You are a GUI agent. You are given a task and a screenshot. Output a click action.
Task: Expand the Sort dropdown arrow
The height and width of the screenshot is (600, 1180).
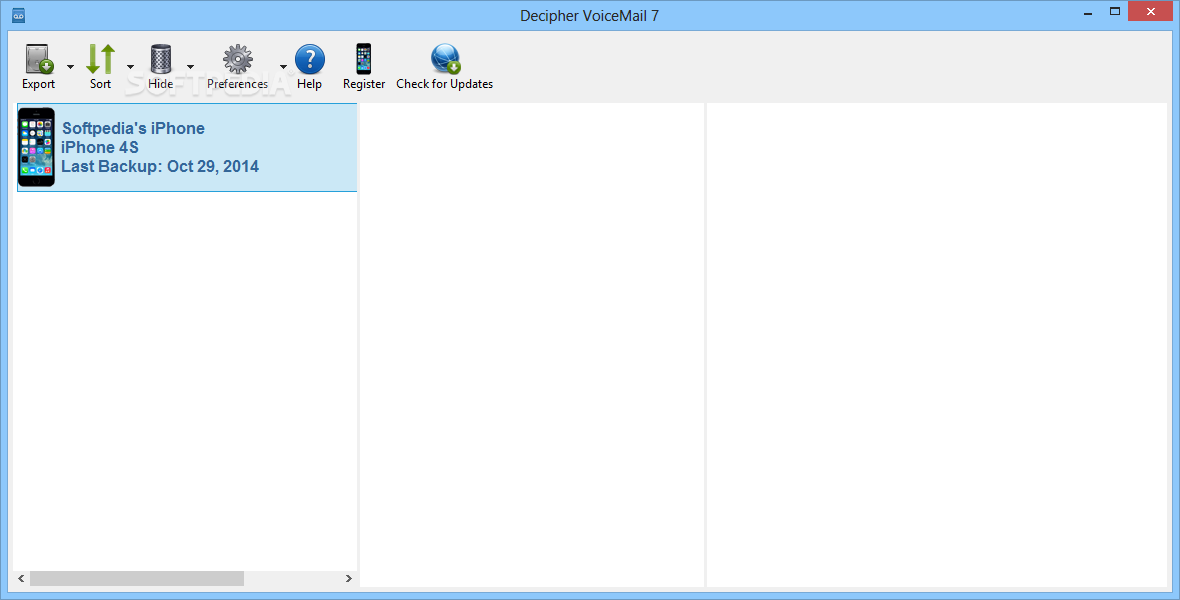click(130, 67)
